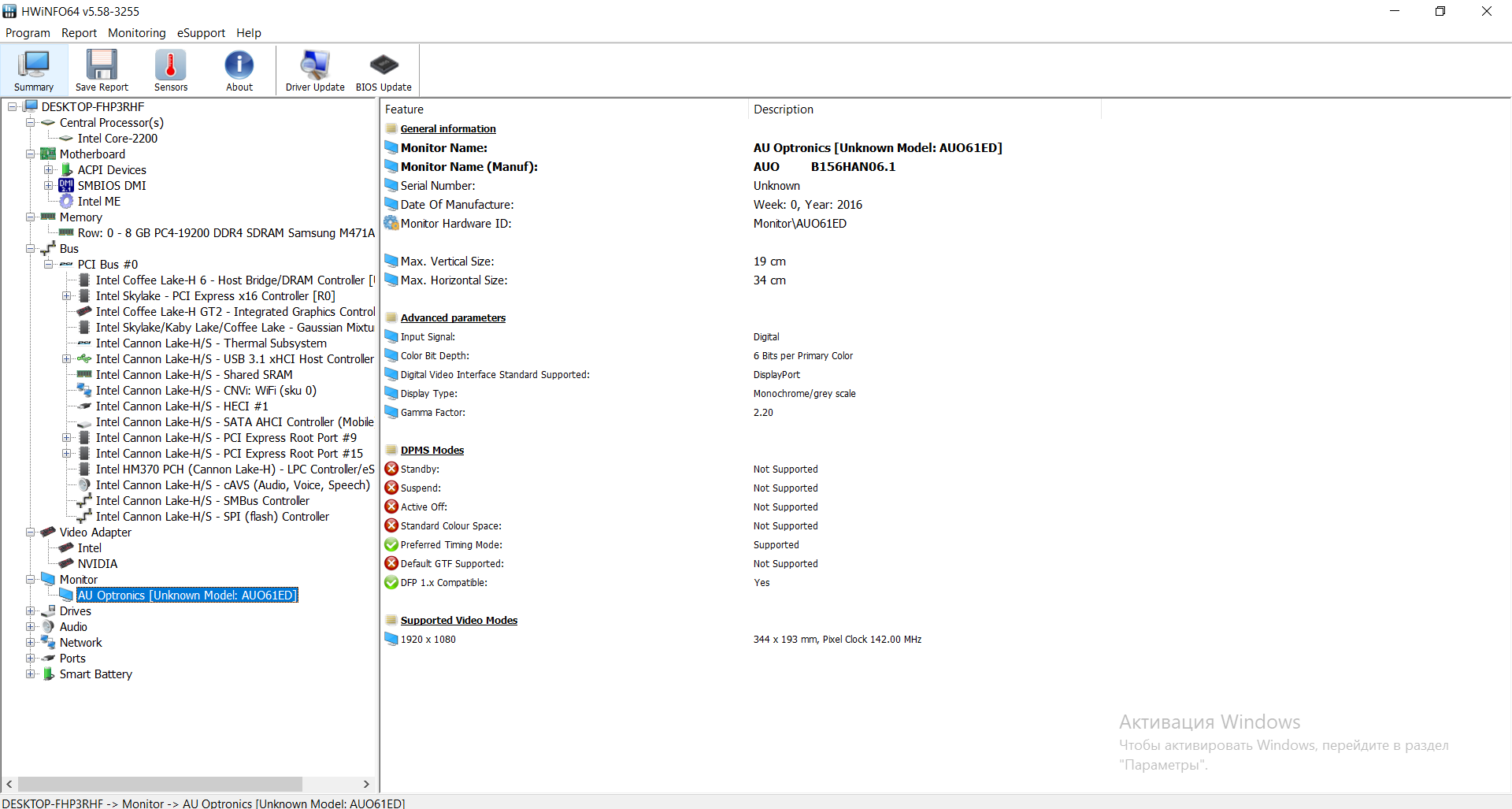
Task: Select the SMBus Controller entry
Action: 202,501
